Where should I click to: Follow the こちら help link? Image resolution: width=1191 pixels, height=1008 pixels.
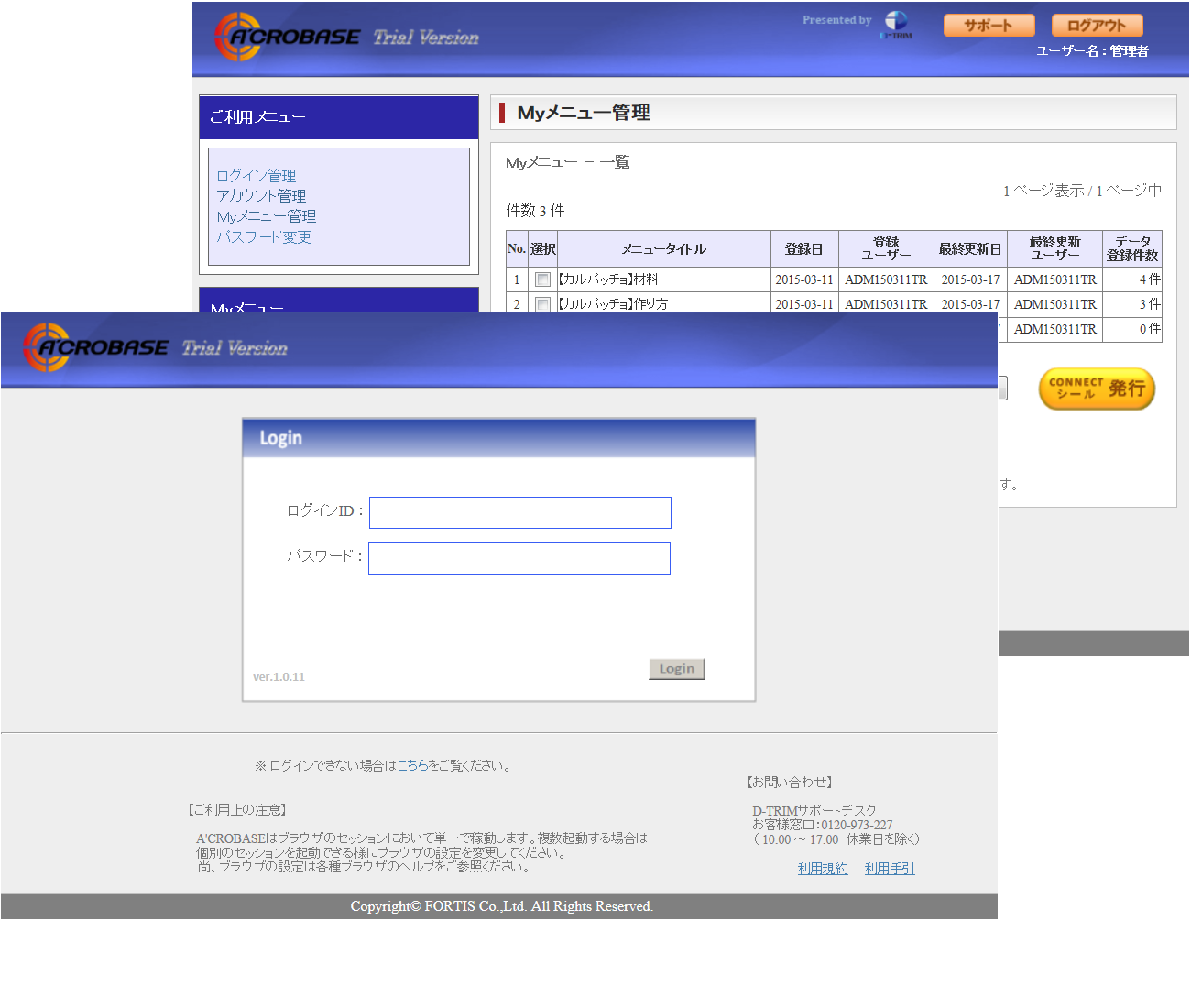click(412, 765)
